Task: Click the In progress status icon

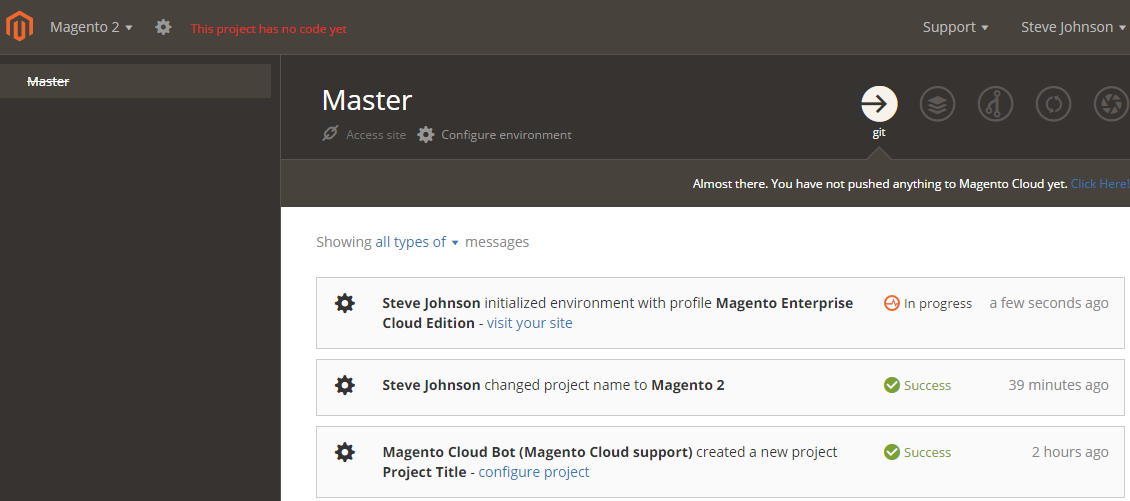Action: 891,303
